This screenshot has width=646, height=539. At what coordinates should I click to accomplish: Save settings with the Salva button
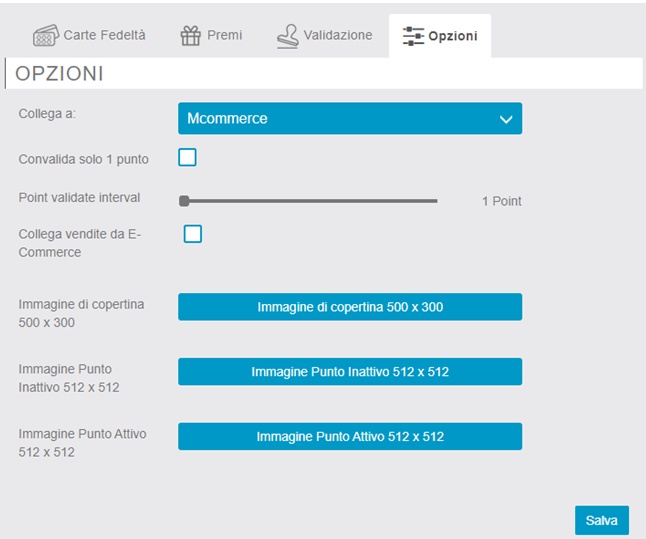[601, 520]
